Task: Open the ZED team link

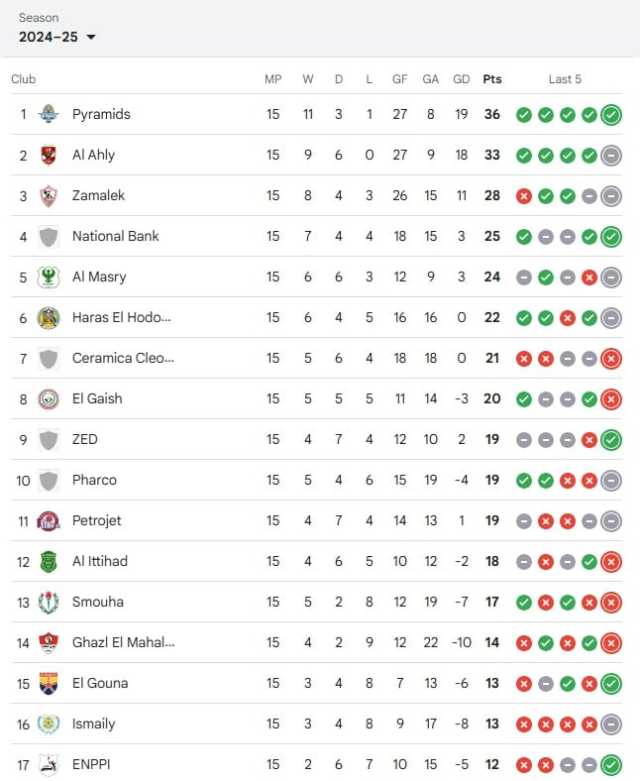Action: click(85, 439)
